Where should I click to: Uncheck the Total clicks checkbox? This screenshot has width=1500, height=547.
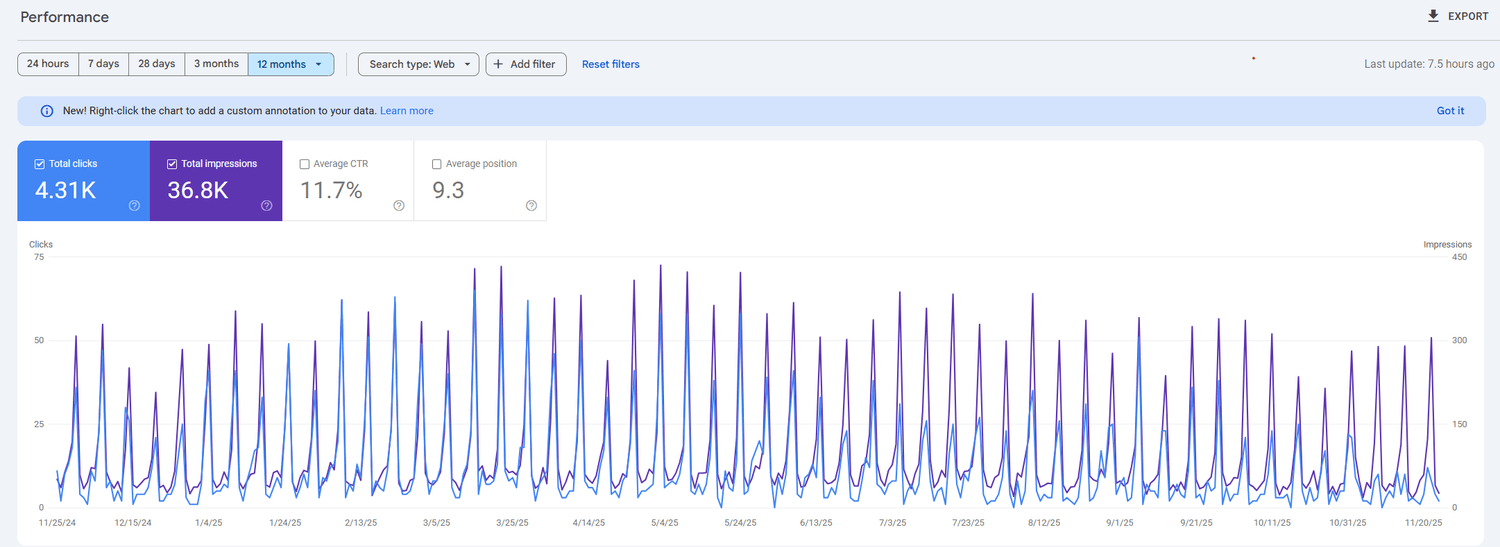tap(39, 164)
